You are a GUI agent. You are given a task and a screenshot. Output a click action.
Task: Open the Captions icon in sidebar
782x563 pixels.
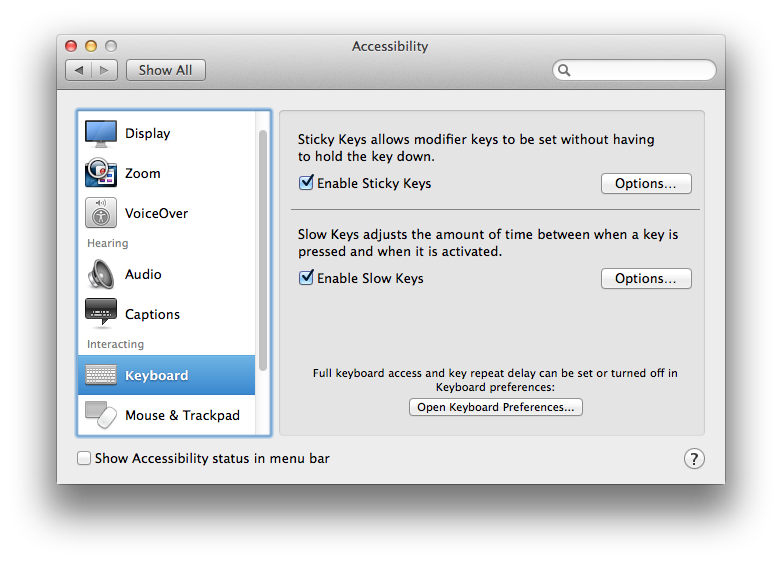tap(101, 314)
